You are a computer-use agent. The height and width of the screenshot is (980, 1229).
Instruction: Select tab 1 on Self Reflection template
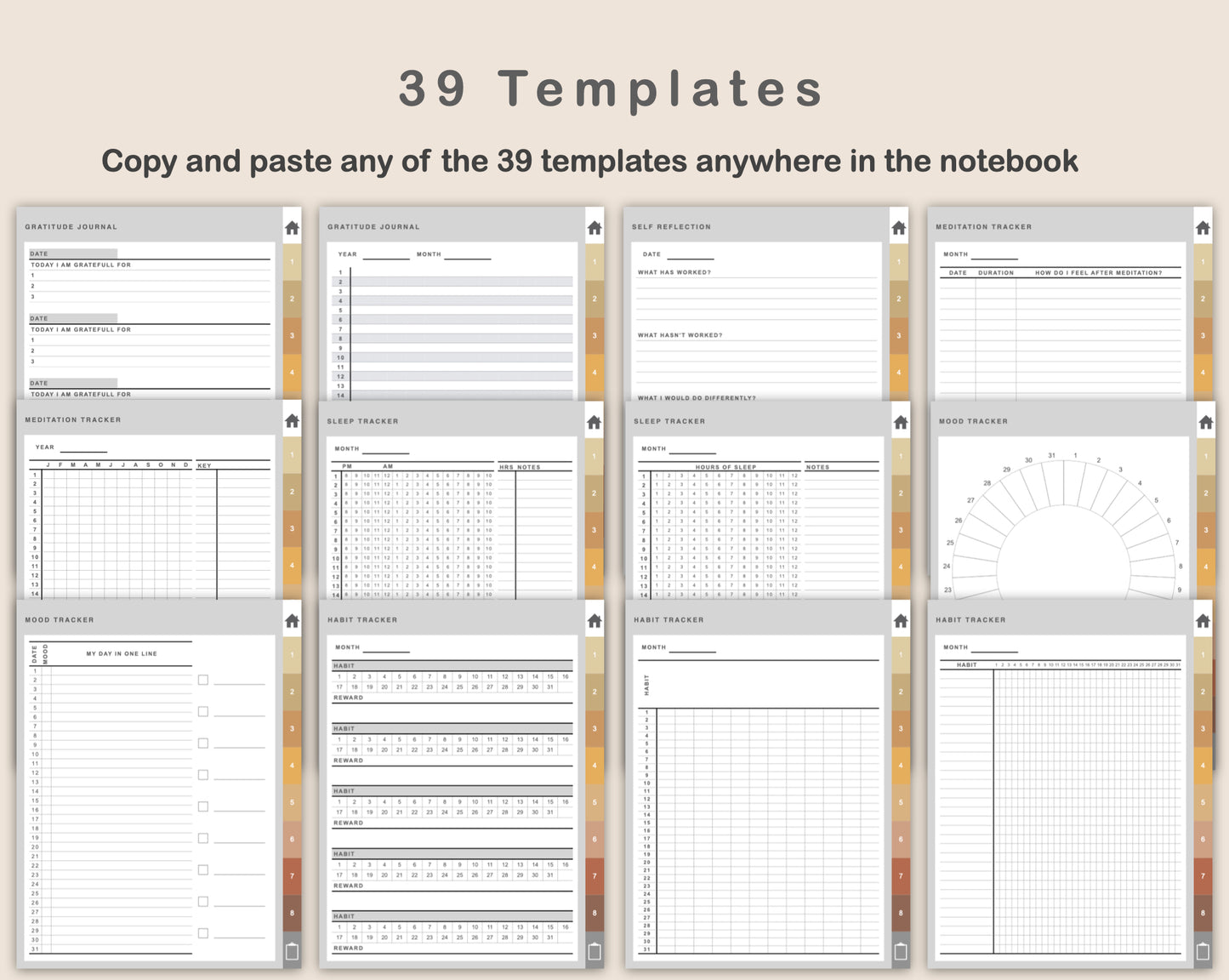(898, 262)
